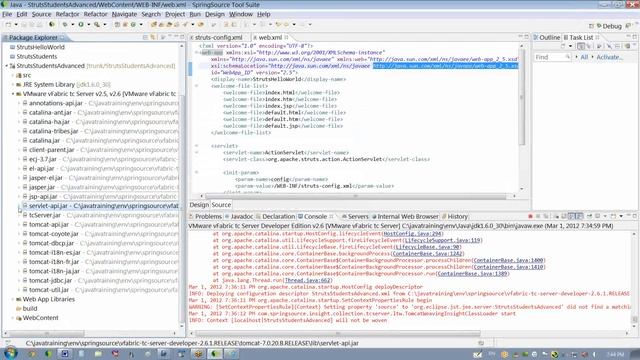This screenshot has width=640, height=360.
Task: Expand JRE System Library node
Action: click(x=13, y=84)
